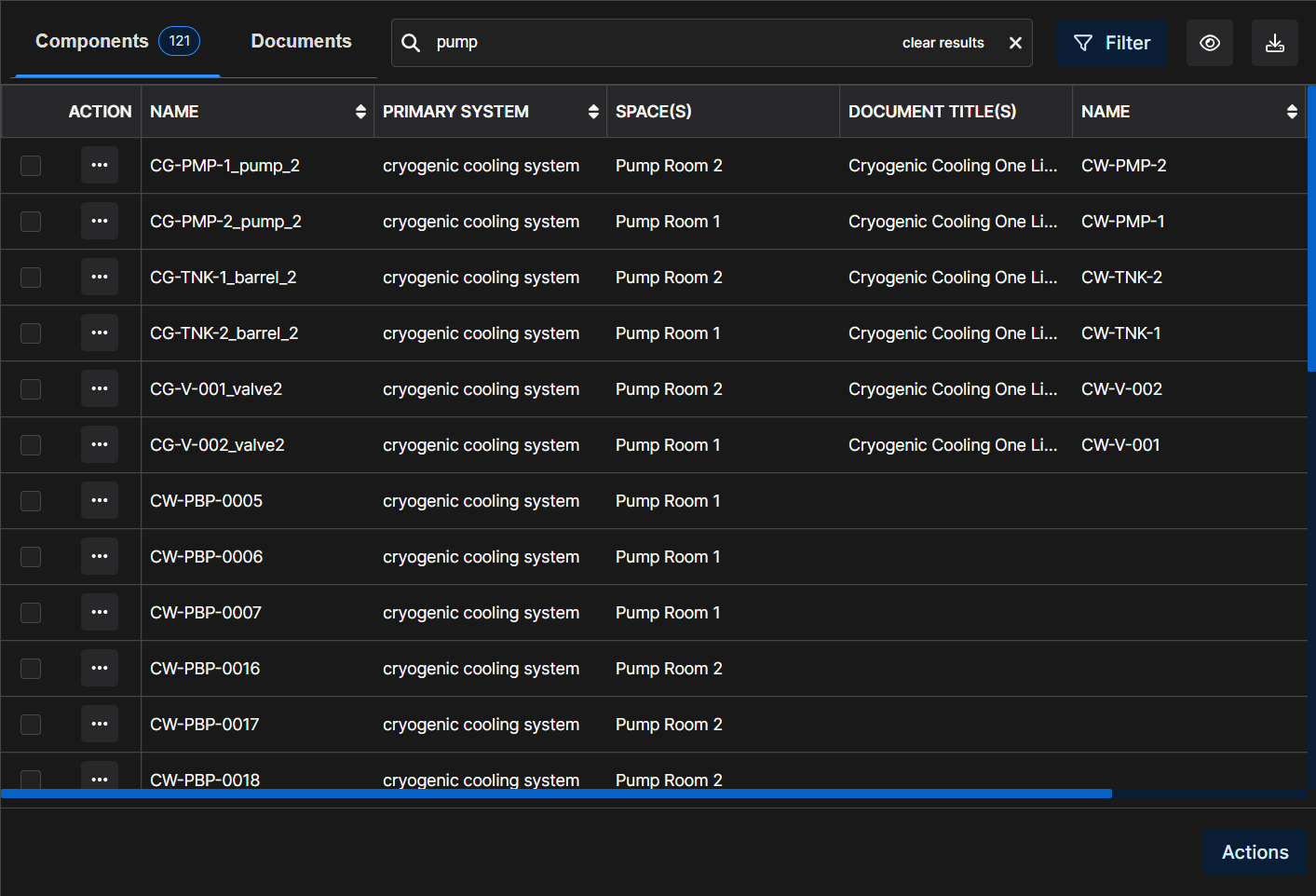Check the box for CW-PBP-0005
1316x896 pixels.
[31, 501]
